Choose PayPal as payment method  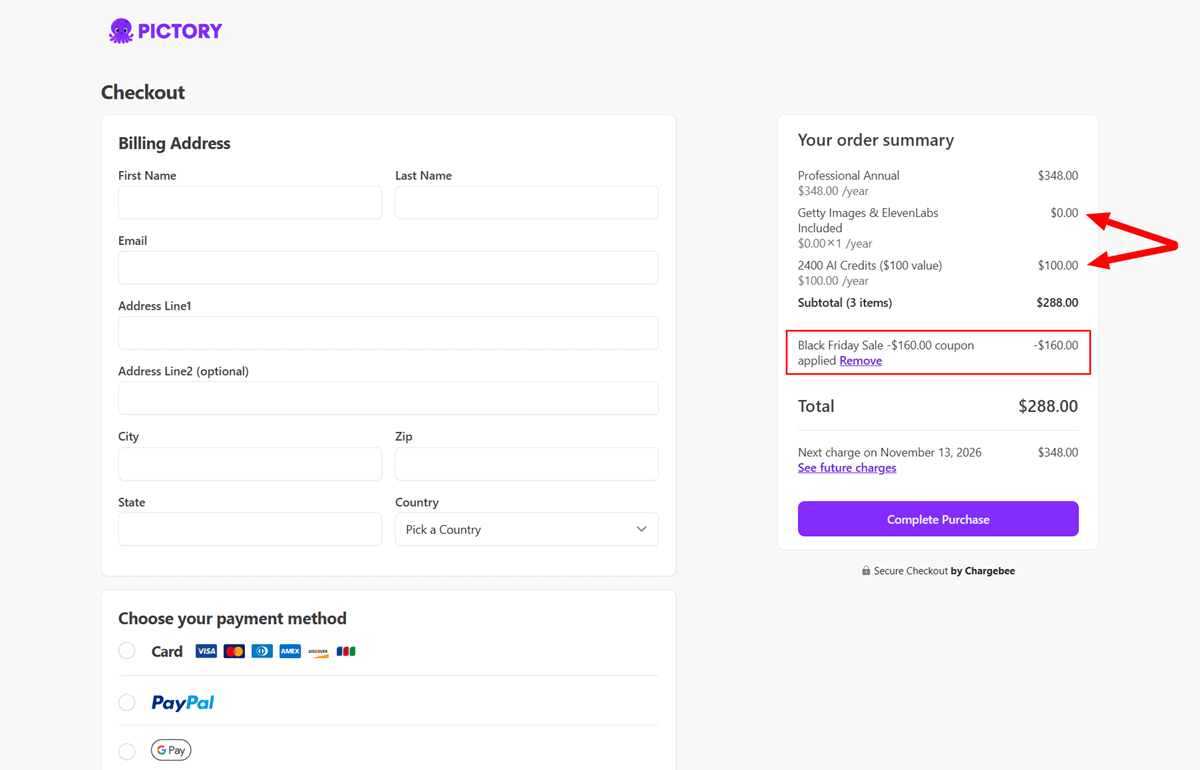(127, 702)
